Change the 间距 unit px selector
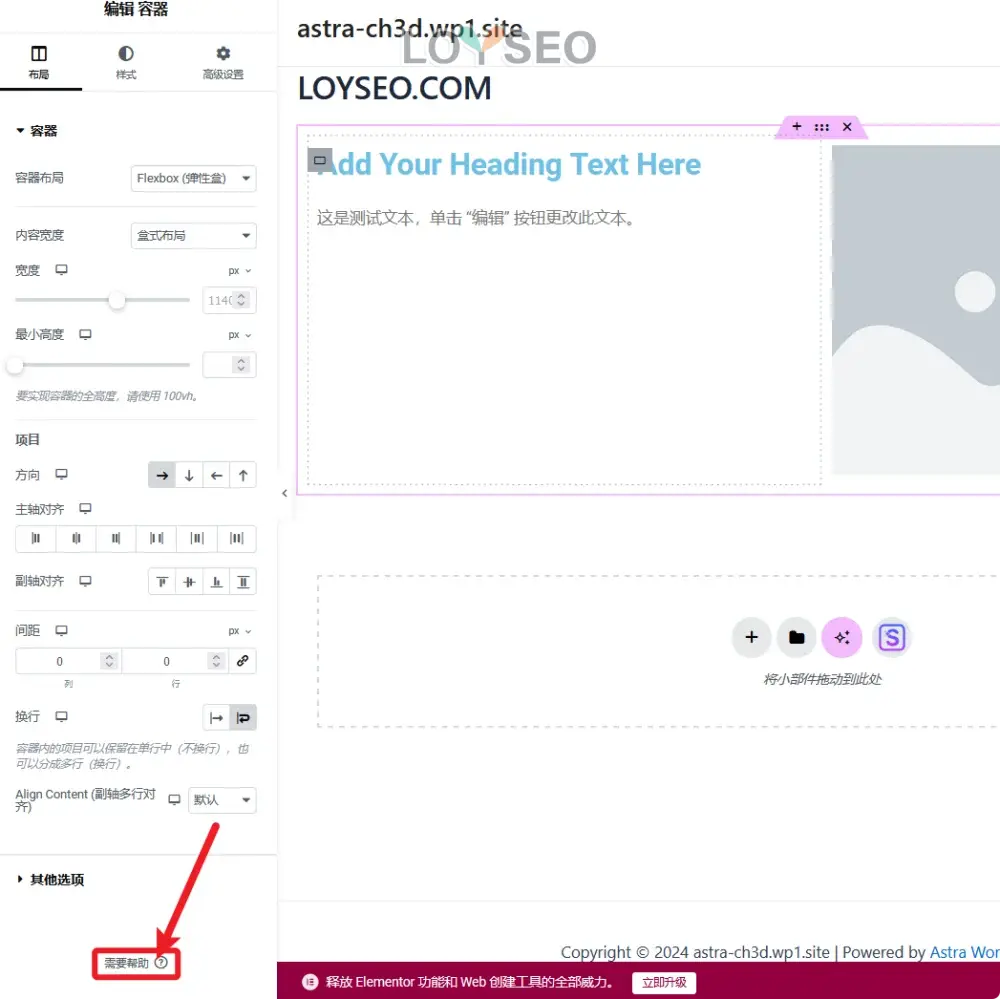This screenshot has height=999, width=1000. (240, 631)
